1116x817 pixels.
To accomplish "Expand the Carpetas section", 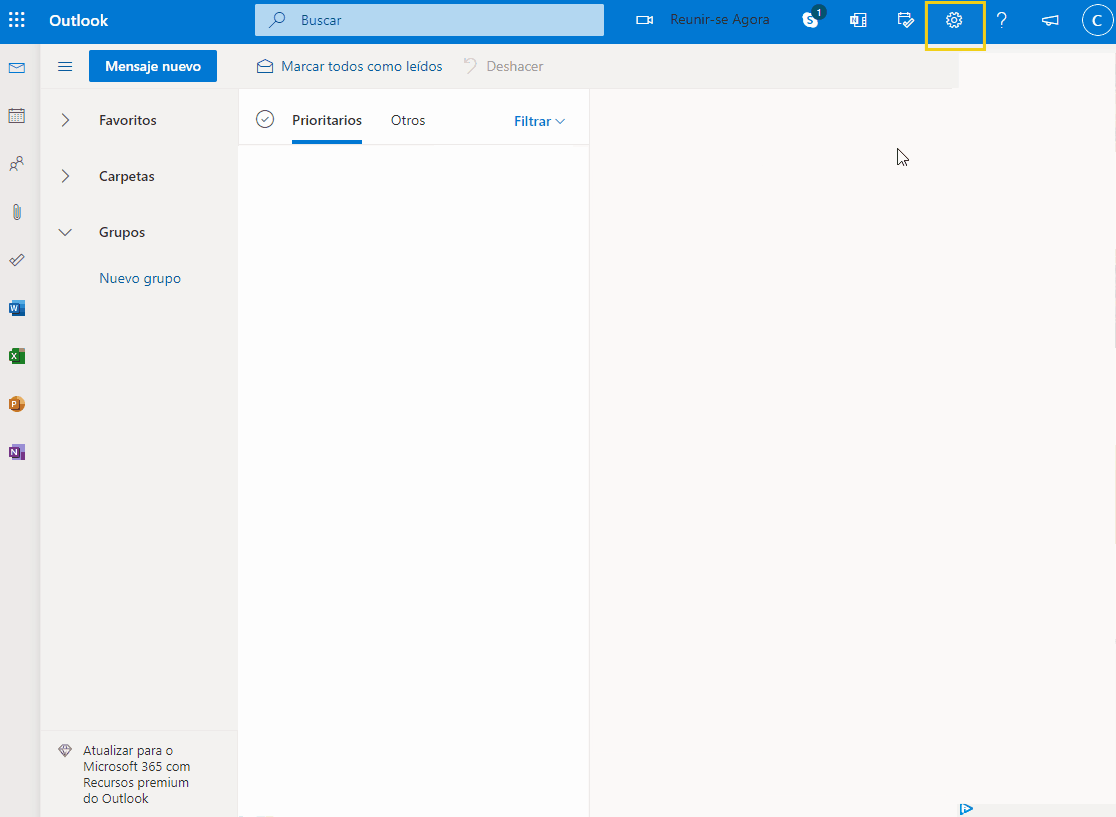I will [65, 176].
